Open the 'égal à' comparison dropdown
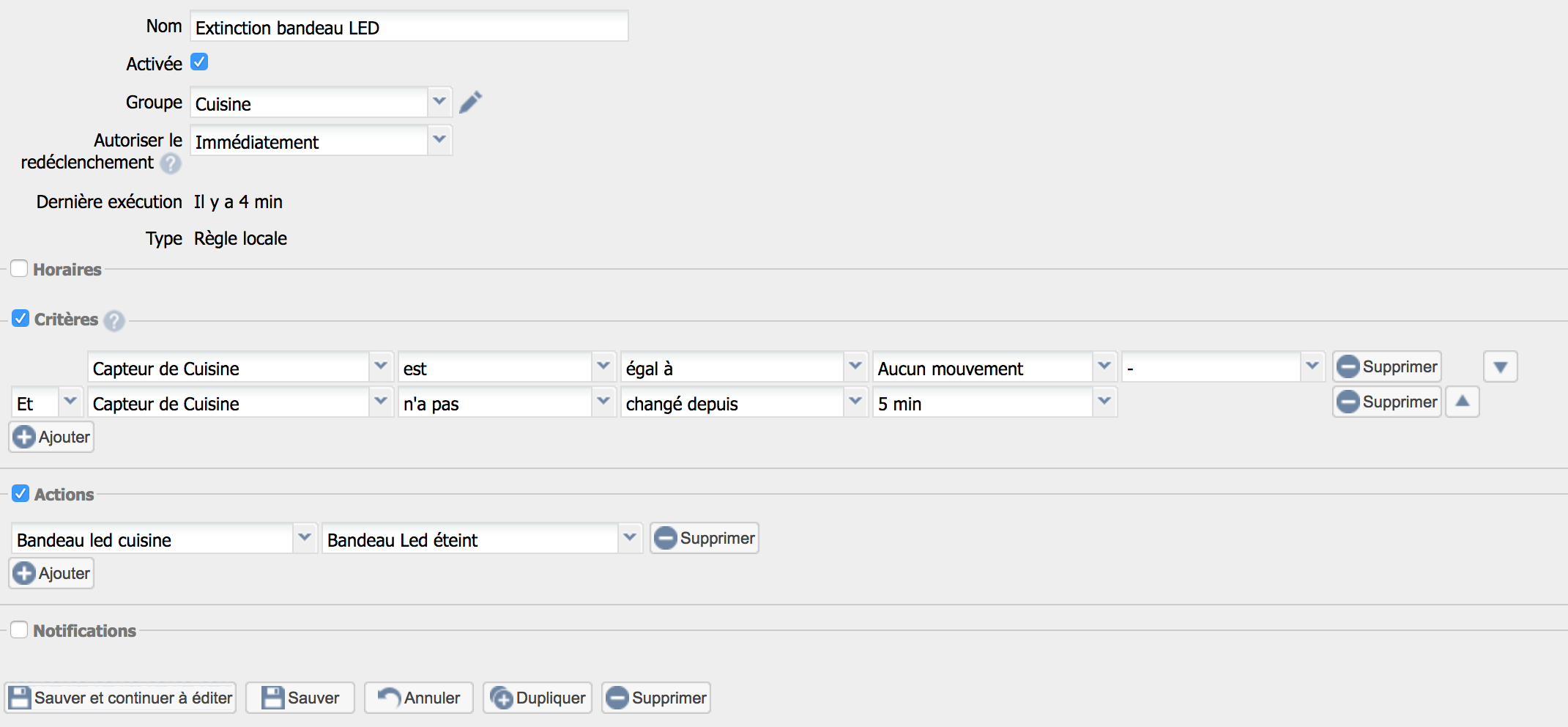This screenshot has width=1568, height=727. pyautogui.click(x=744, y=366)
